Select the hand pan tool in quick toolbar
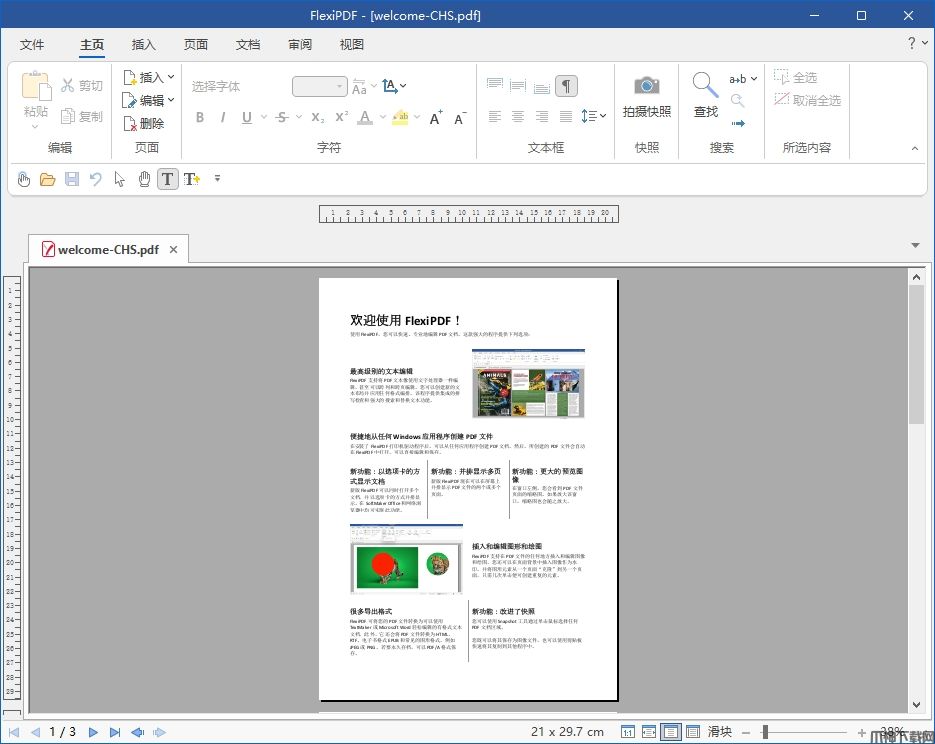This screenshot has height=744, width=935. tap(144, 179)
